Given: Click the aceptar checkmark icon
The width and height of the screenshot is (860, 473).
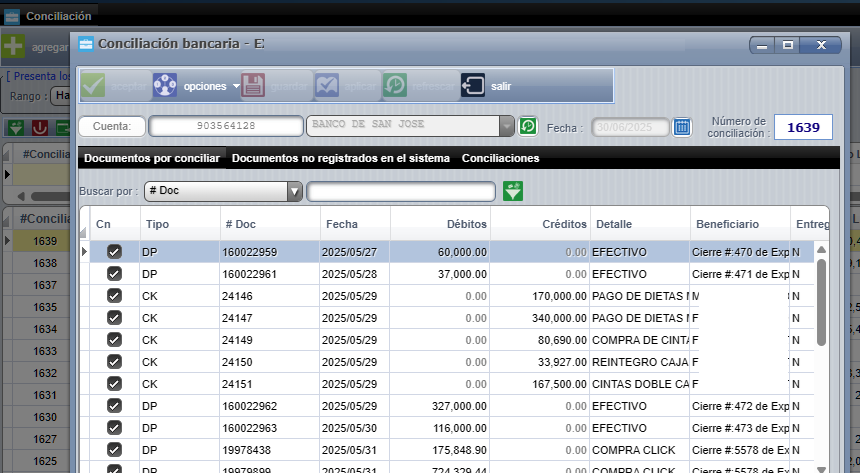Looking at the screenshot, I should (93, 86).
